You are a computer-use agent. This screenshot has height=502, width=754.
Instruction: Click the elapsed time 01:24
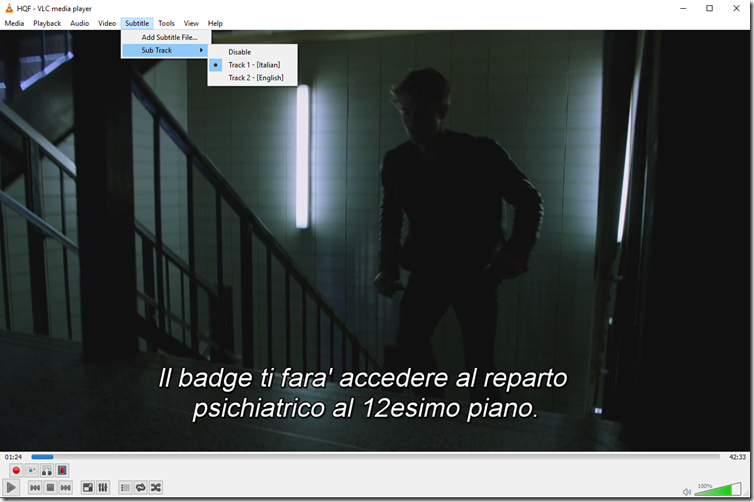tap(13, 457)
